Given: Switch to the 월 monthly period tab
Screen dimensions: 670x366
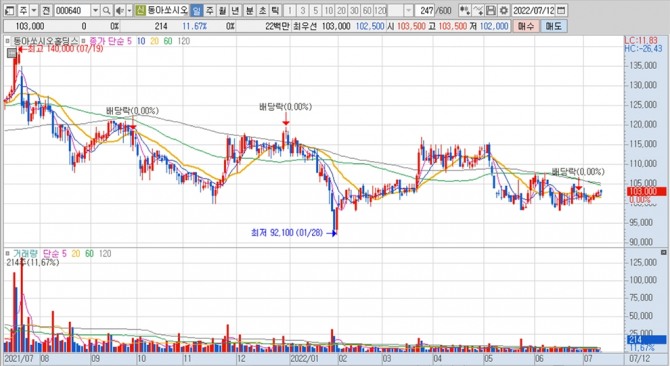Looking at the screenshot, I should click(x=222, y=10).
